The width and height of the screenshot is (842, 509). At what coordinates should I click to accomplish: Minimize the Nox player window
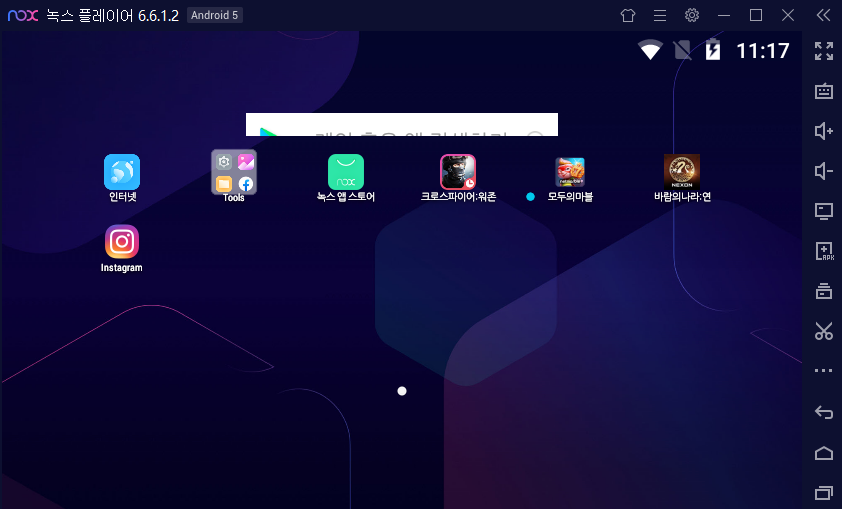724,15
